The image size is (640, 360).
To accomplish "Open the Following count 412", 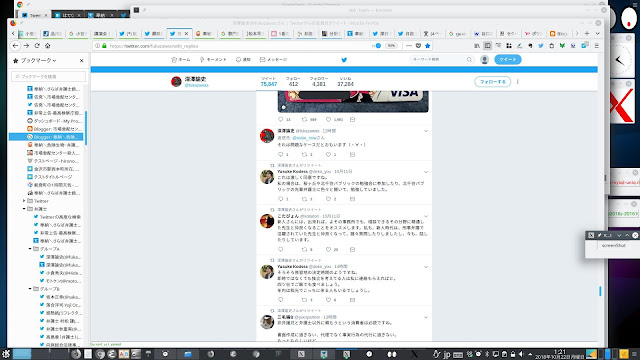I will tap(293, 82).
